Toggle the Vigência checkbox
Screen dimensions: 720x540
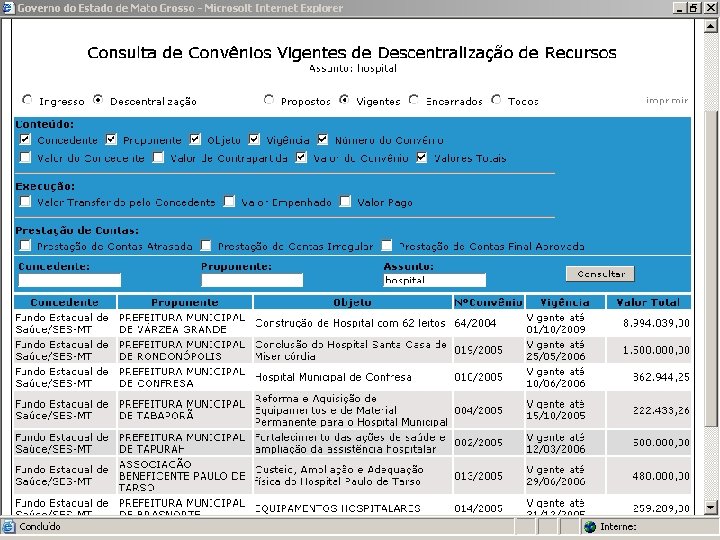point(254,139)
